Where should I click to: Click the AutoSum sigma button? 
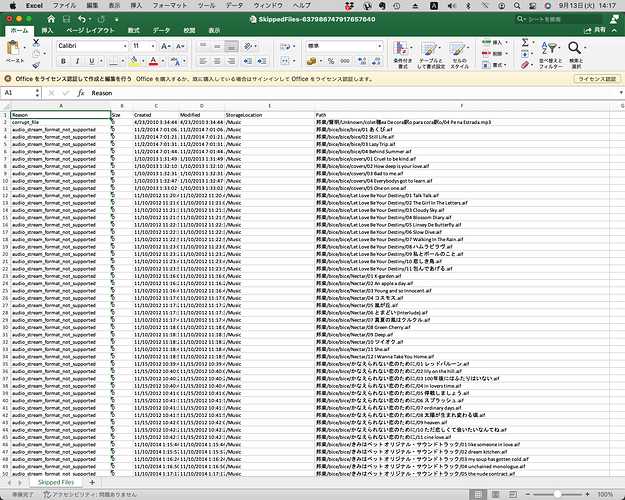525,42
